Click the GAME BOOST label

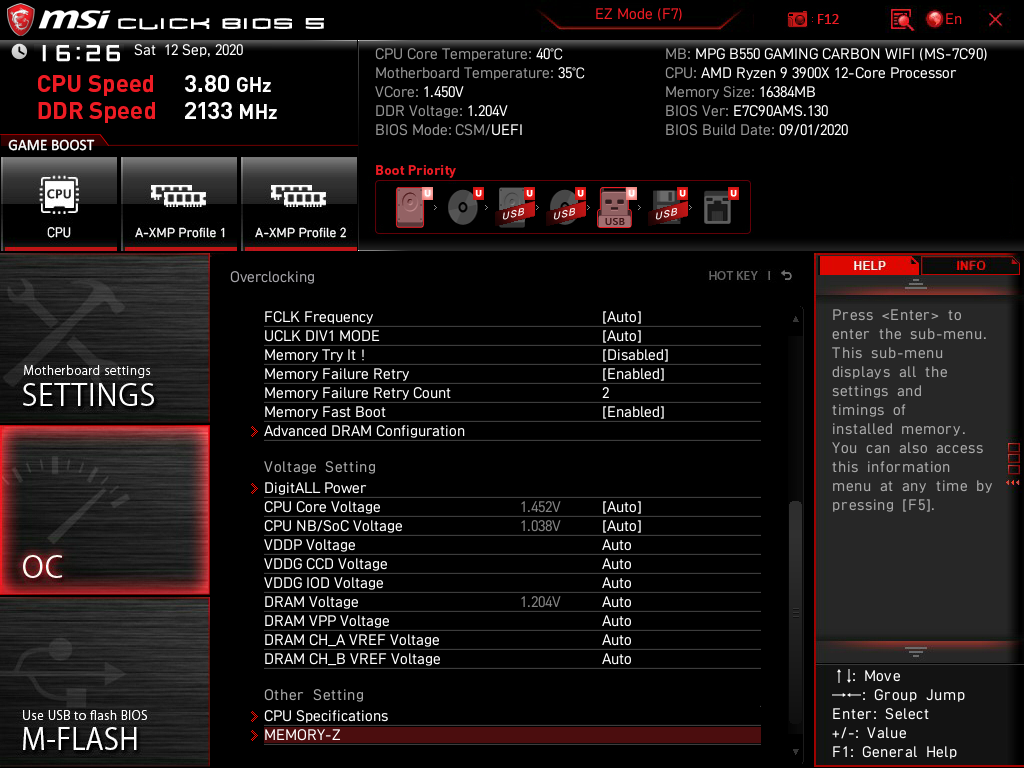click(x=51, y=145)
